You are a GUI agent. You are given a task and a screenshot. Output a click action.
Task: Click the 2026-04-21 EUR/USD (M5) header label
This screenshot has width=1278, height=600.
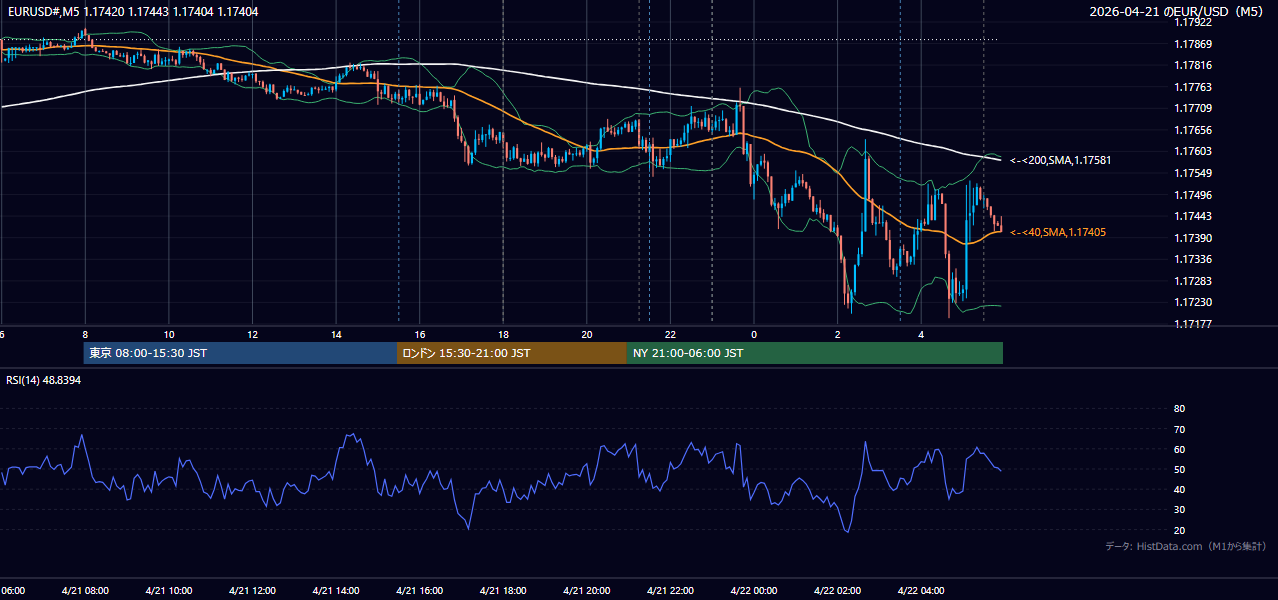click(x=1176, y=11)
